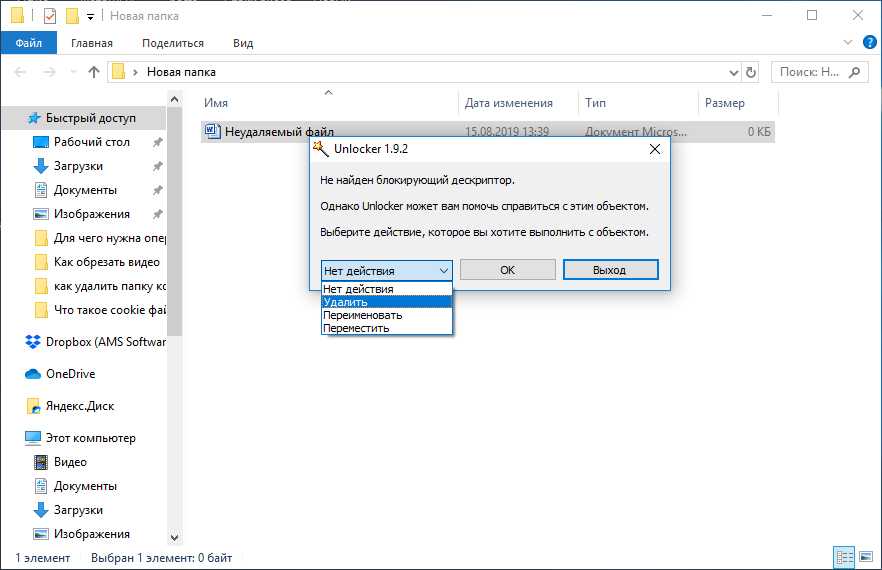Open Быстрый доступ in the sidebar

pos(91,118)
